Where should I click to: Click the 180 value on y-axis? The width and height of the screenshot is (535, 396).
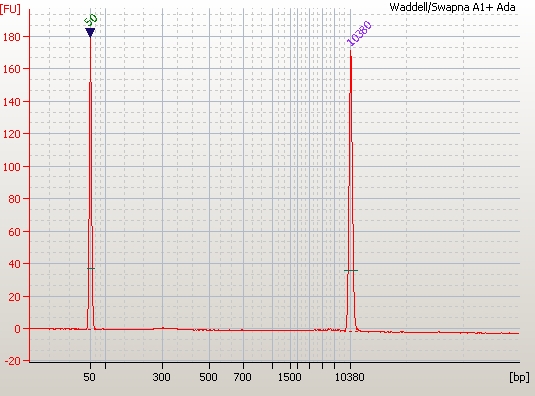click(x=12, y=36)
